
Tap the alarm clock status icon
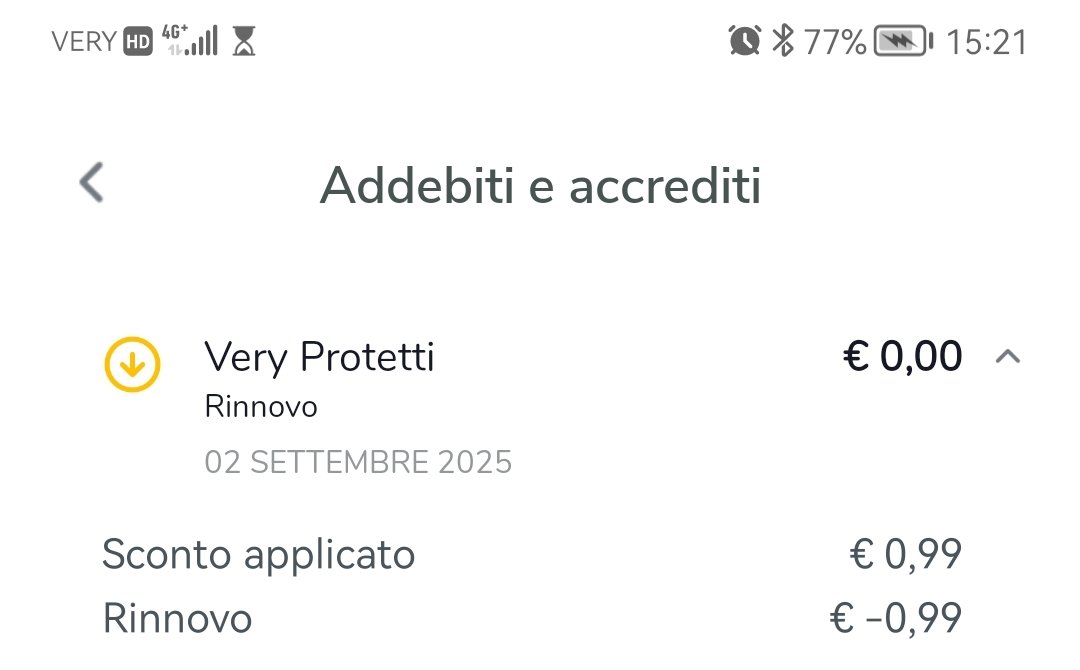point(745,41)
